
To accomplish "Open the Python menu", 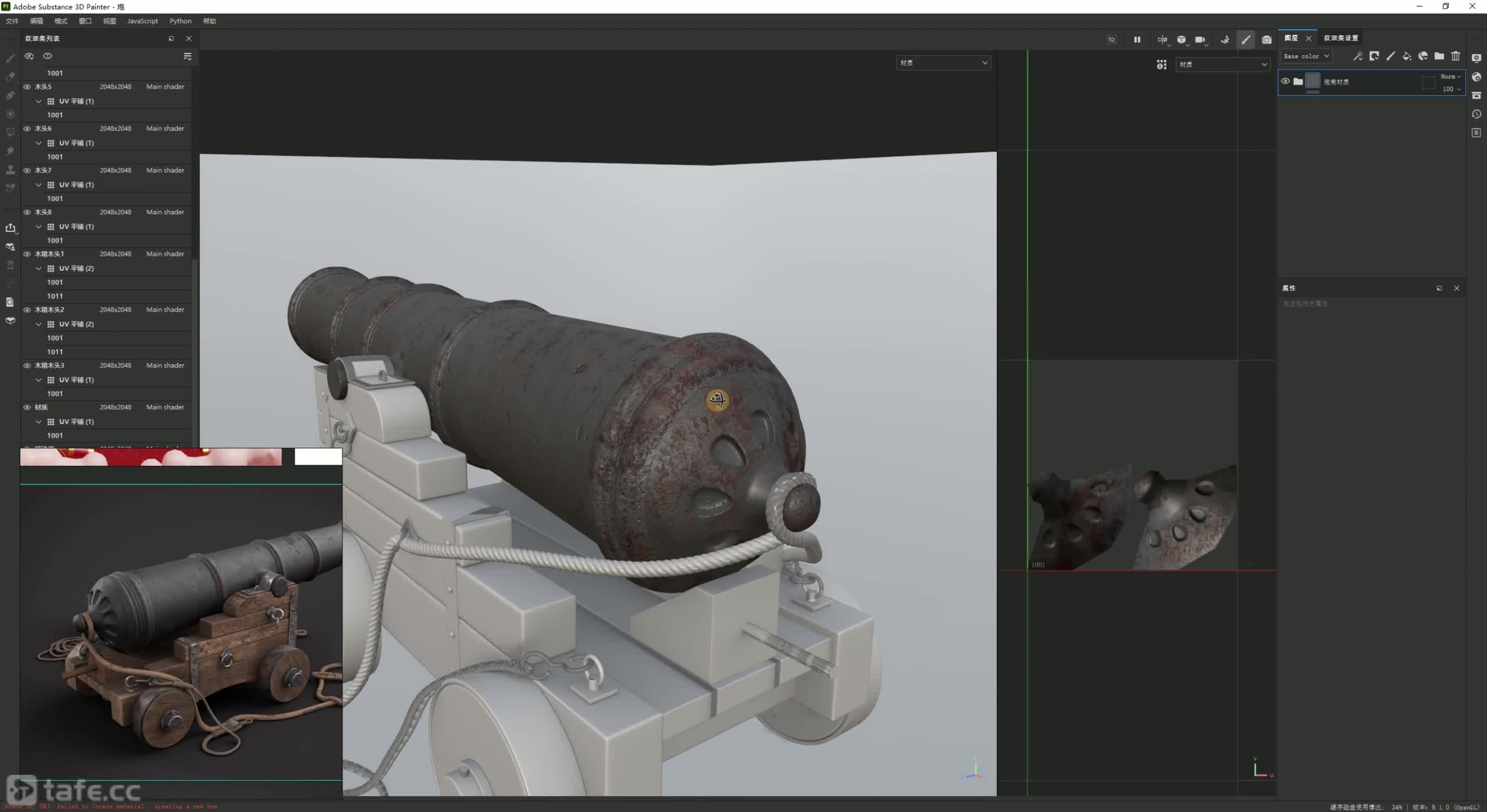I will pos(180,21).
